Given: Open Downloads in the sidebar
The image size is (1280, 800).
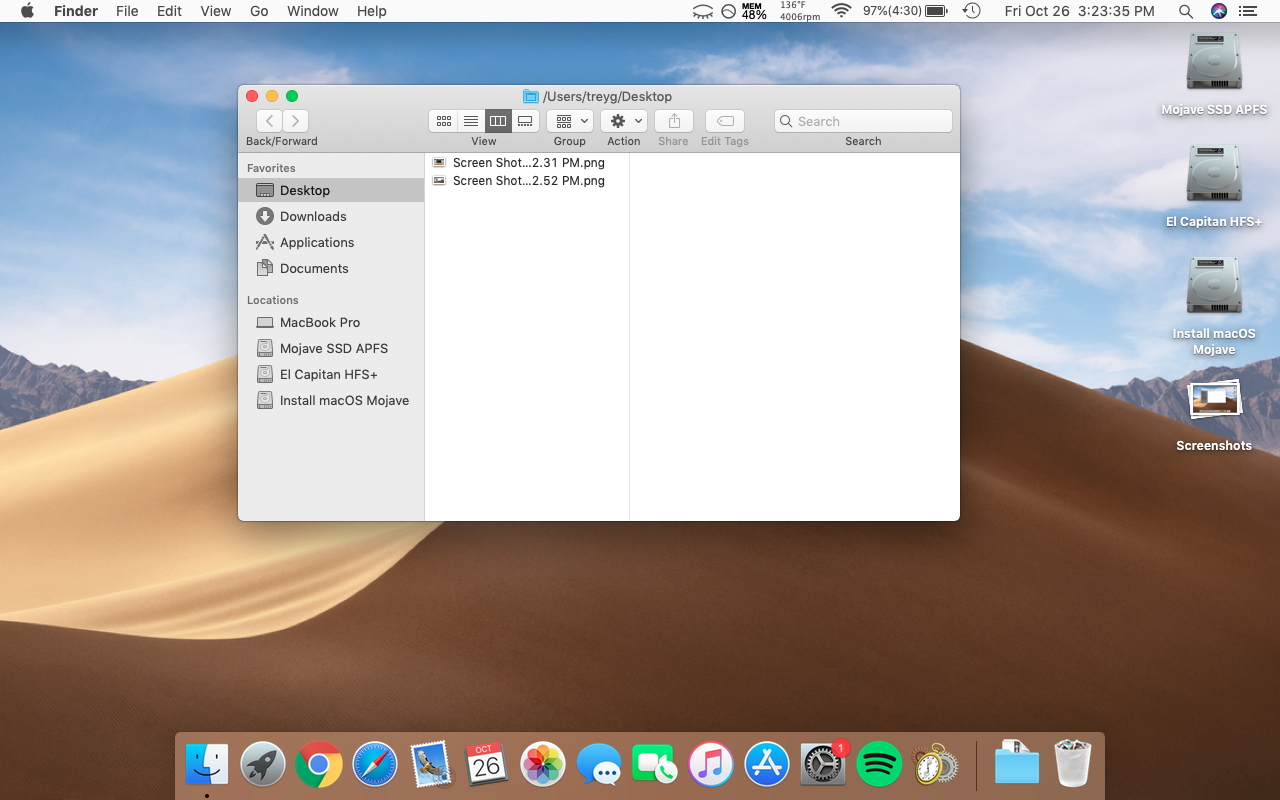Looking at the screenshot, I should pos(312,216).
